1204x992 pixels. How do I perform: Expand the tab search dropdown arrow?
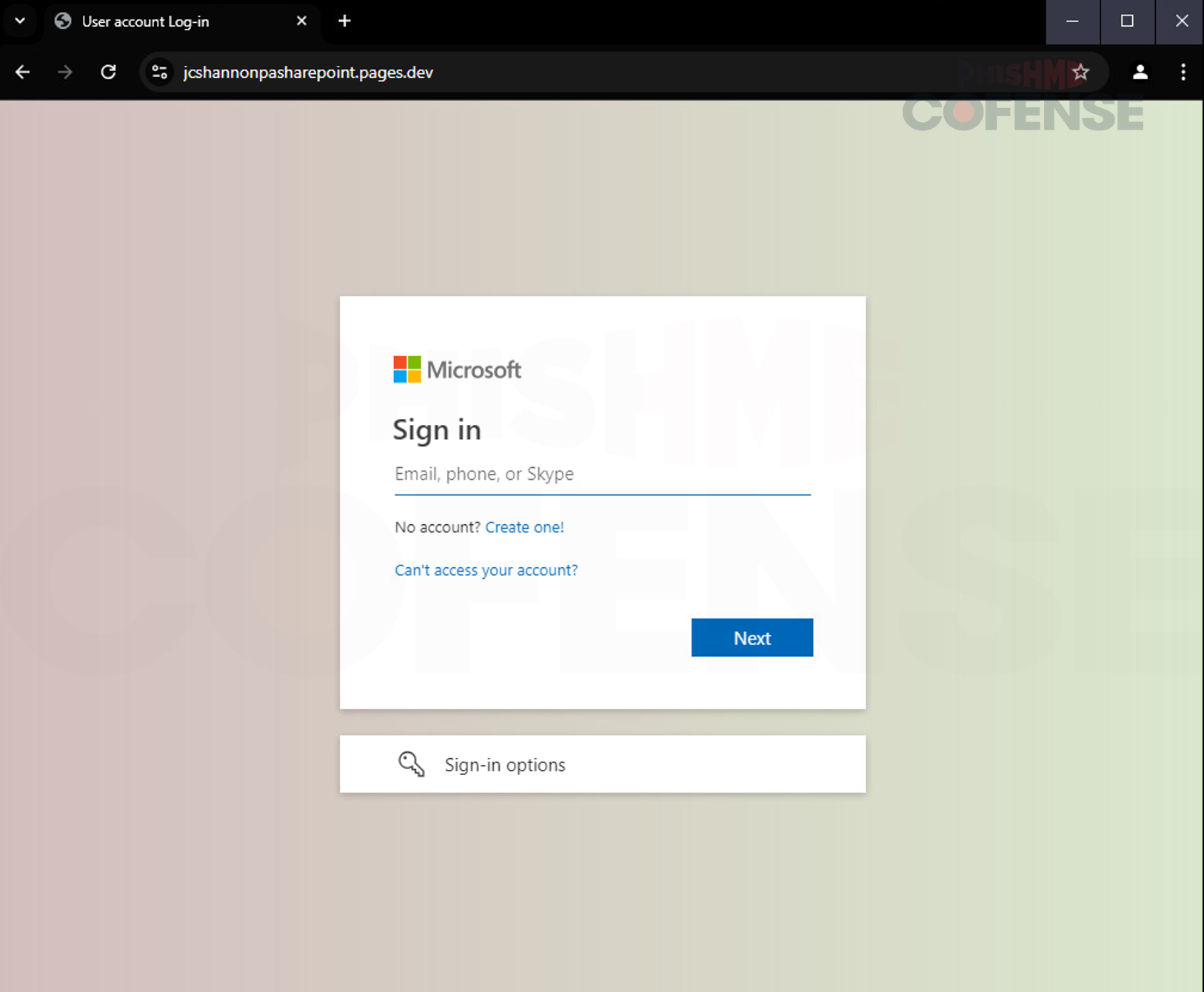(x=20, y=21)
